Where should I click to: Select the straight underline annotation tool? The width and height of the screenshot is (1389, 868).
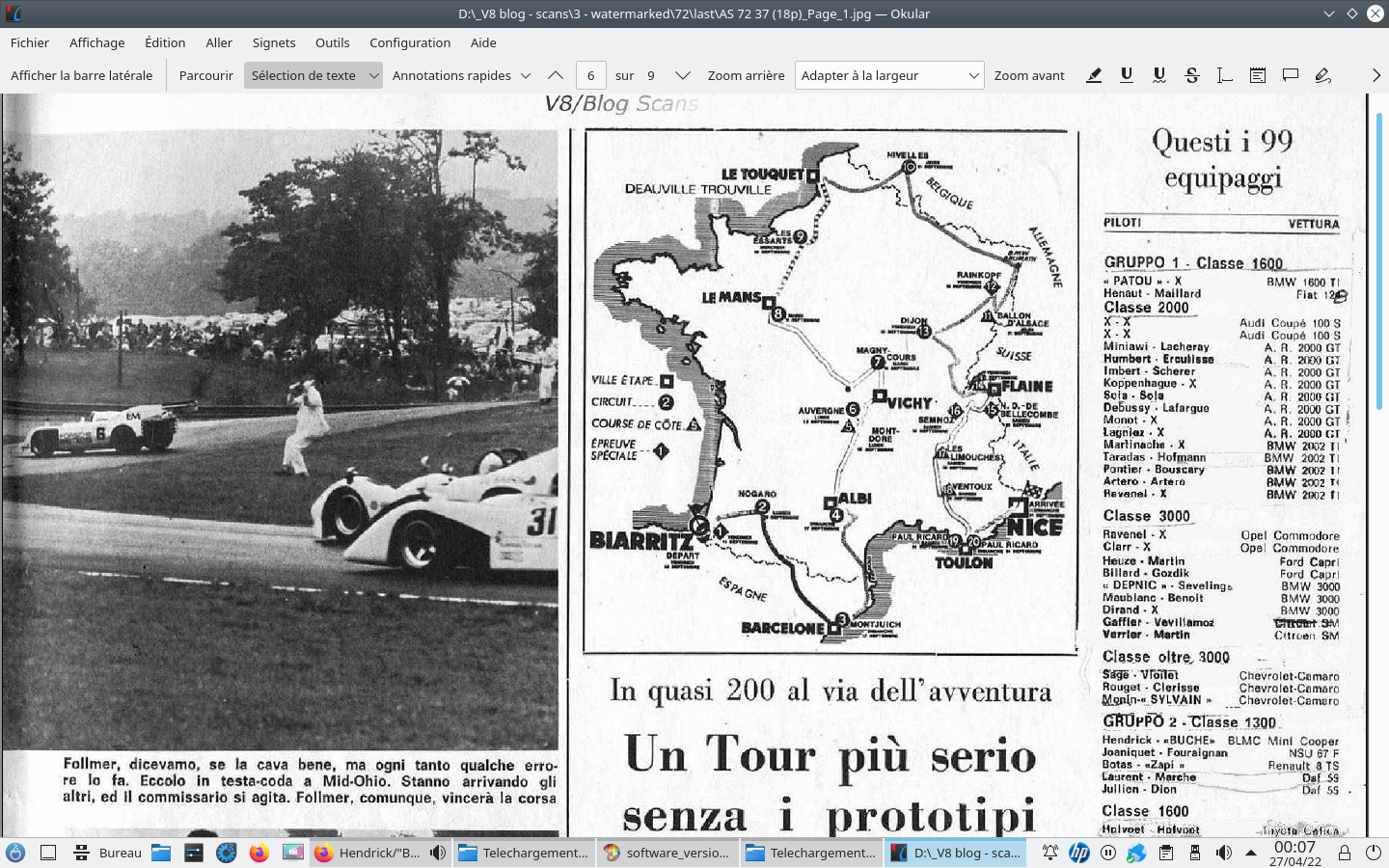[1127, 75]
